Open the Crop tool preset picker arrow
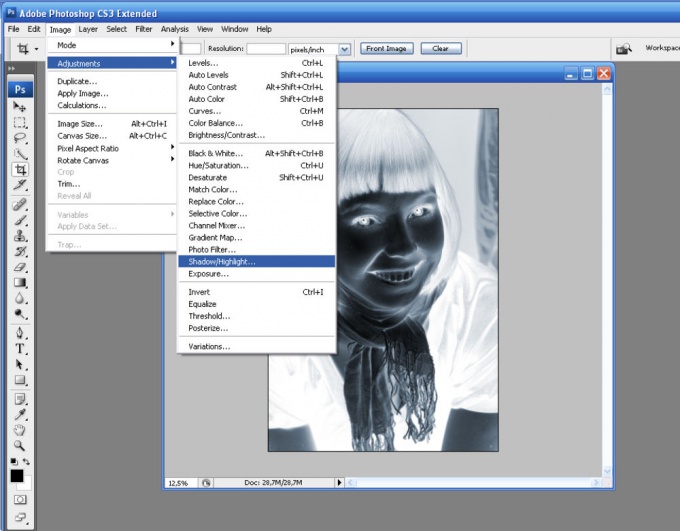The width and height of the screenshot is (680, 531). 37,48
